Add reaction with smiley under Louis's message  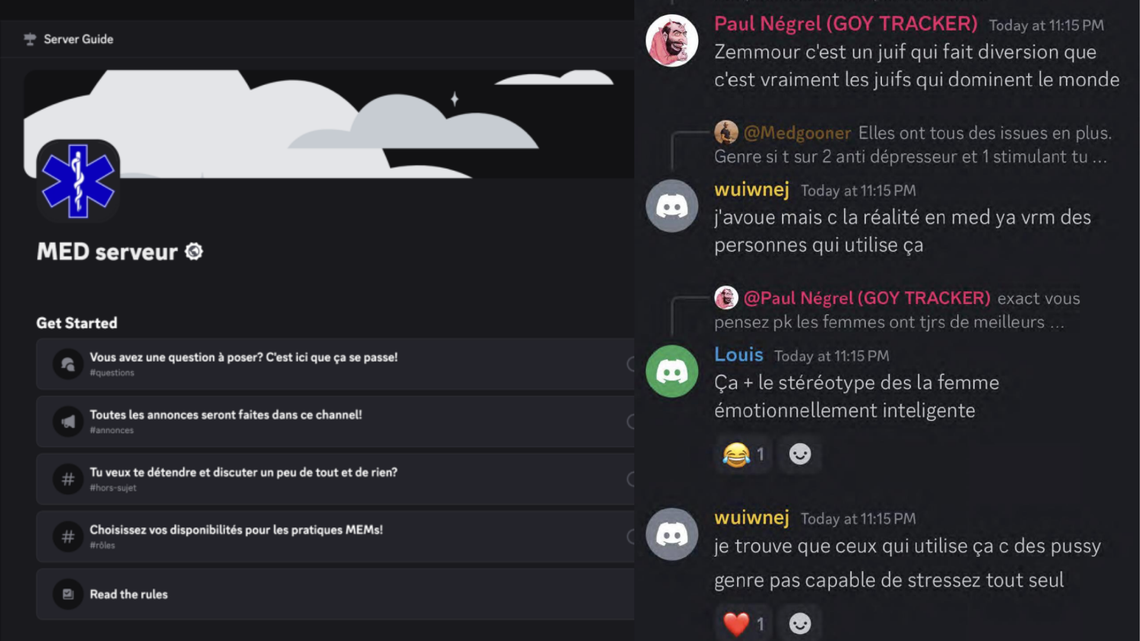[800, 454]
